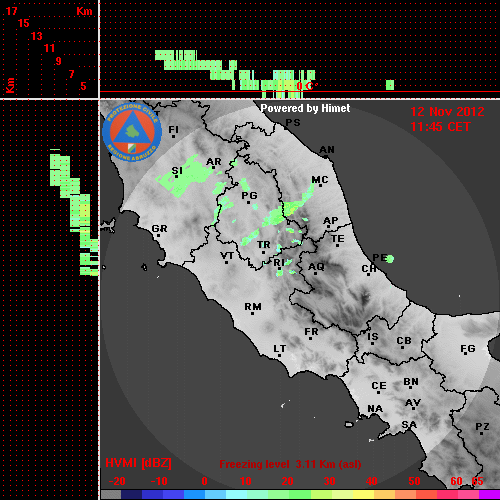
Task: Click the -20 value on dBZ scale
Action: coord(117,481)
